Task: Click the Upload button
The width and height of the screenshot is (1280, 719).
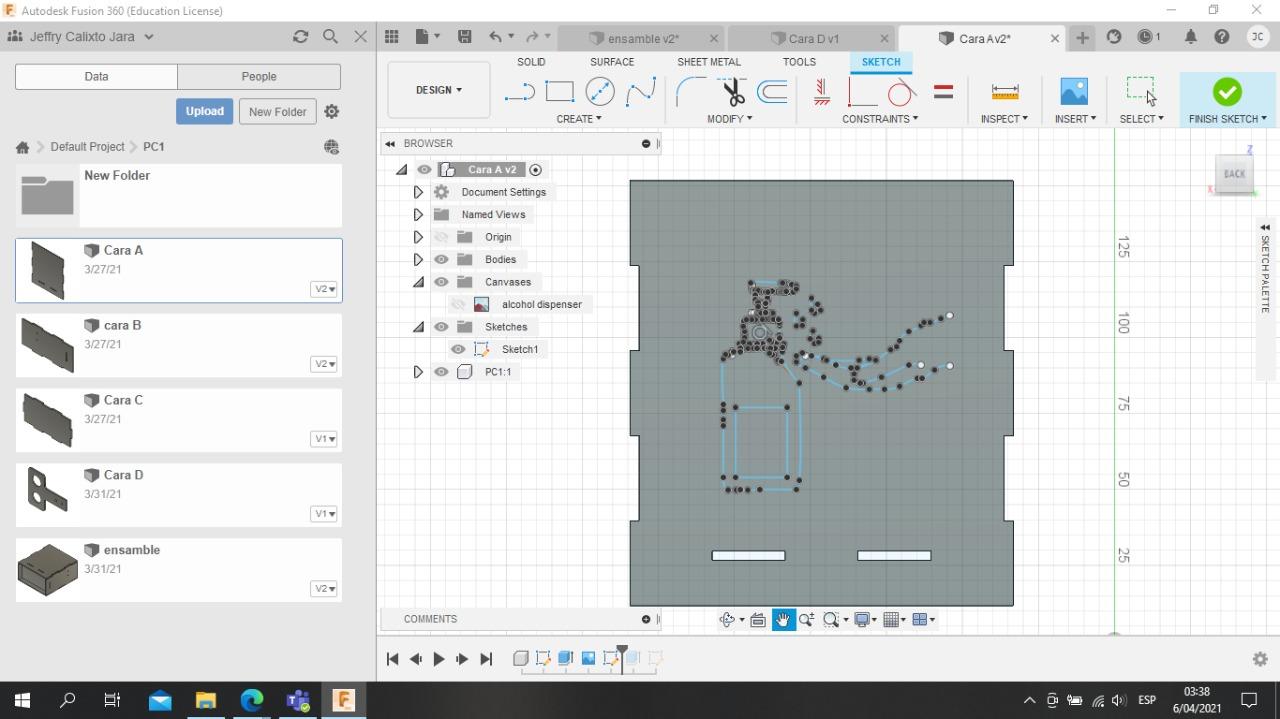Action: point(204,111)
